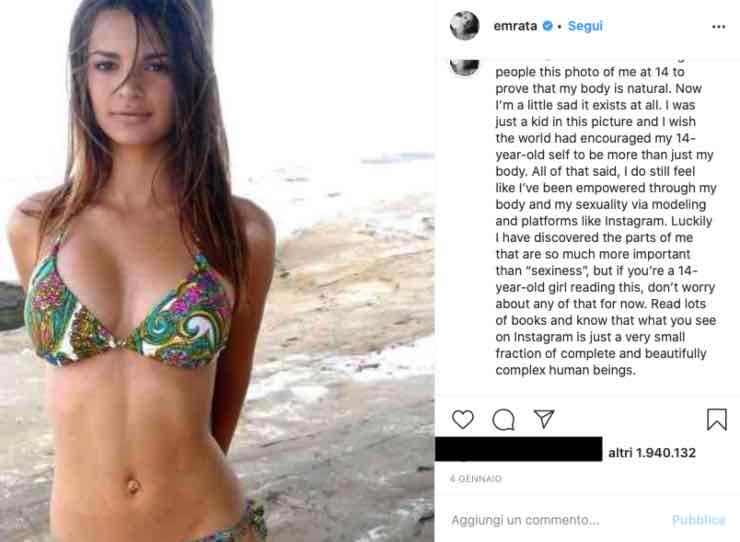Image resolution: width=740 pixels, height=542 pixels.
Task: Click the caption line mentioning Instagram platforms
Action: pos(604,221)
